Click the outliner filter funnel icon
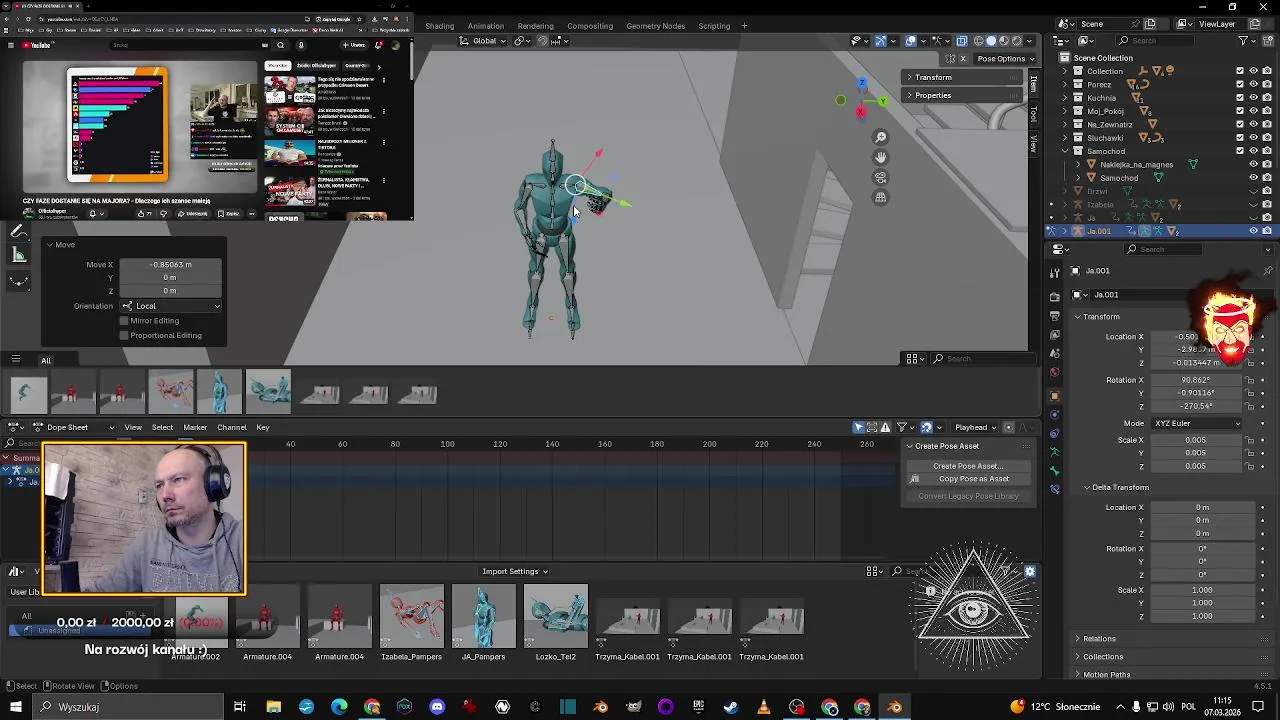The image size is (1280, 720). pyautogui.click(x=1244, y=41)
